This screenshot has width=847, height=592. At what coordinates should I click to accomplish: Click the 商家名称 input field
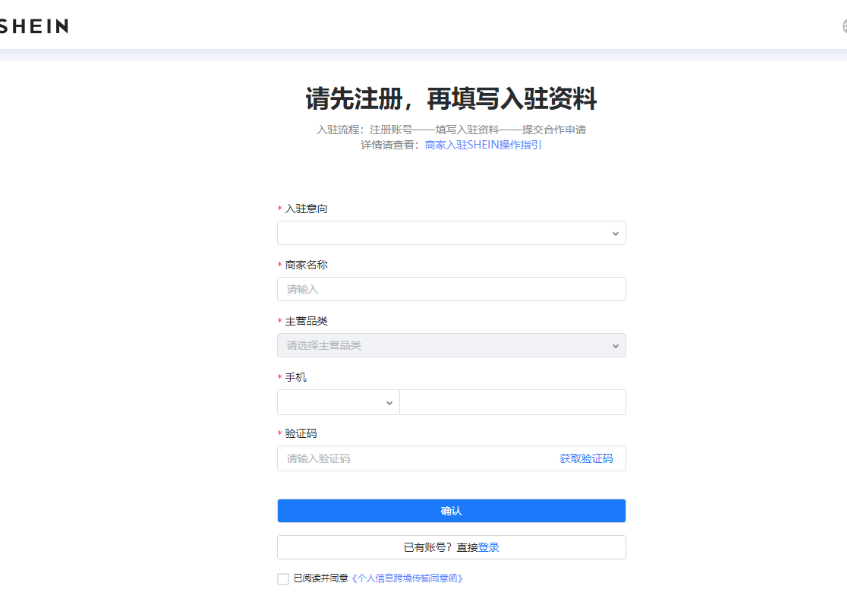coord(452,290)
